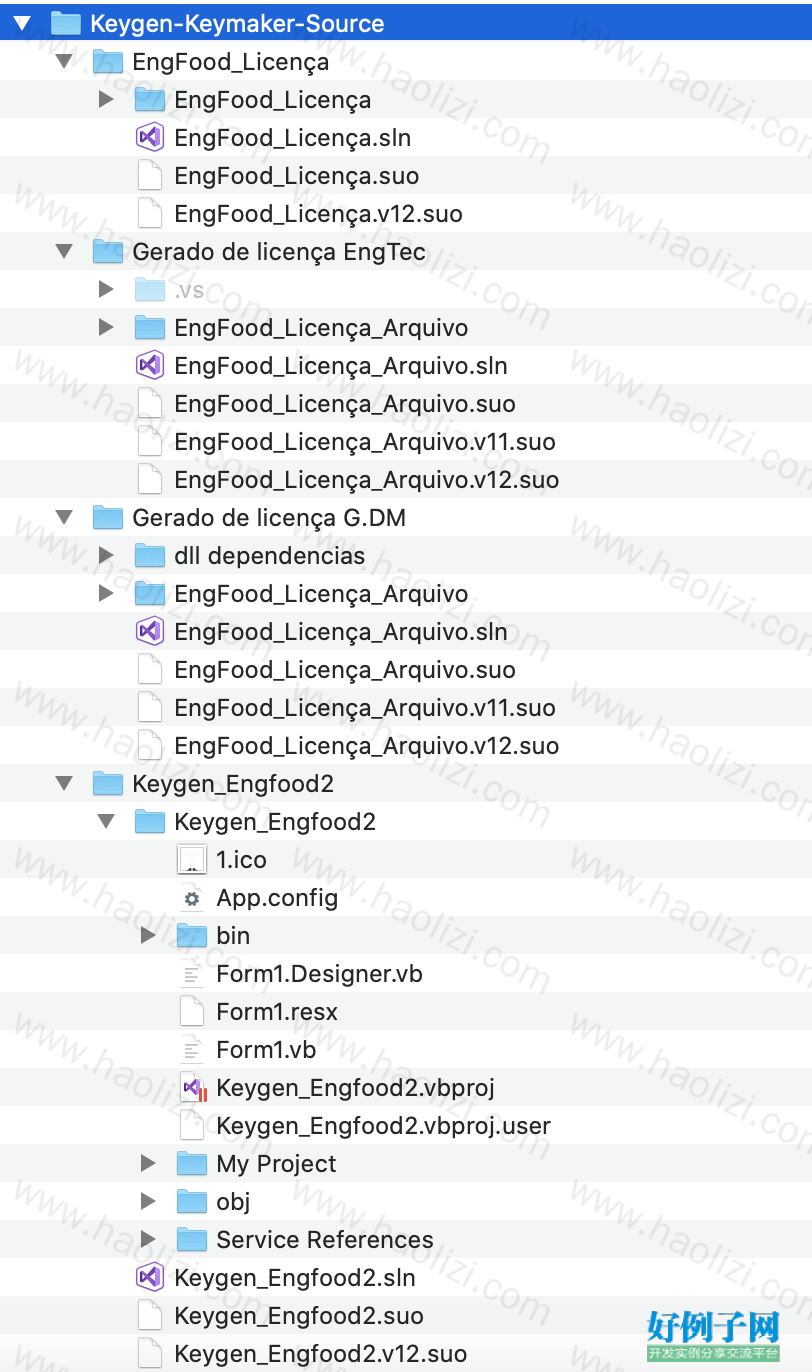This screenshot has width=812, height=1372.
Task: Click the My Project folder icon
Action: 192,1163
